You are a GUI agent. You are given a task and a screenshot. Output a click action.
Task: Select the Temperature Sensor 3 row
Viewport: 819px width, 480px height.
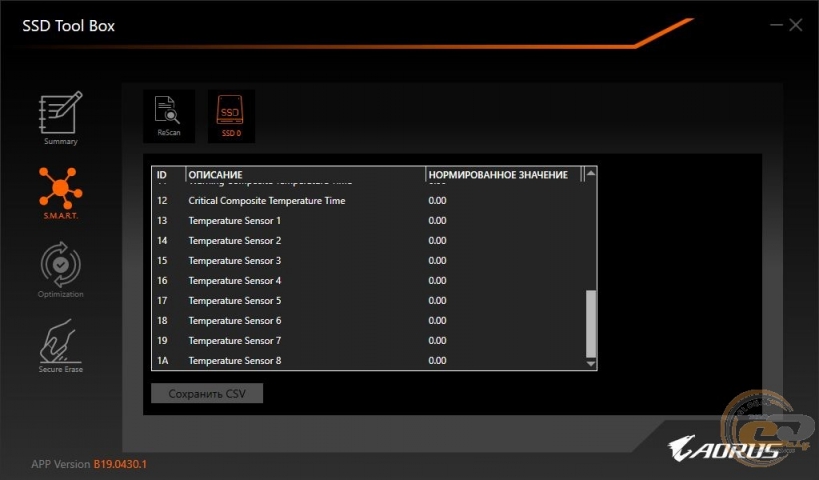[x=369, y=261]
